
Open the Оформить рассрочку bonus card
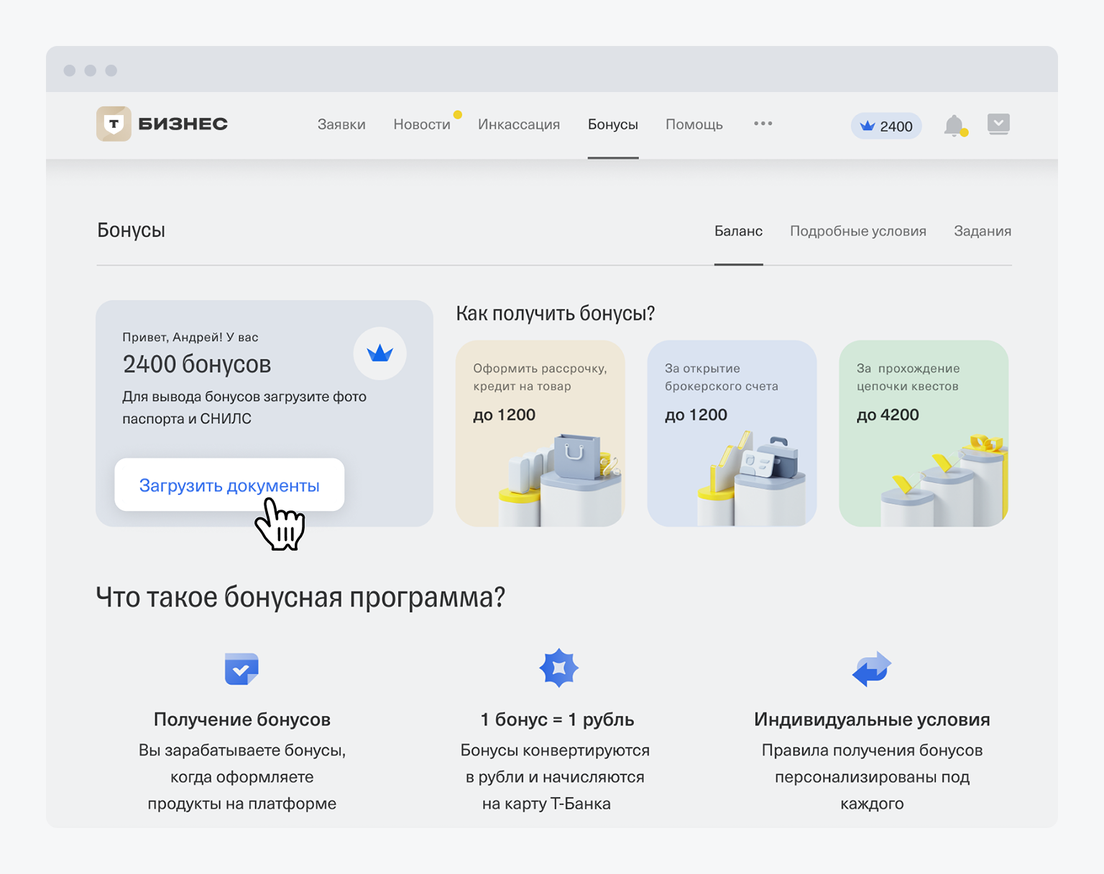coord(540,433)
